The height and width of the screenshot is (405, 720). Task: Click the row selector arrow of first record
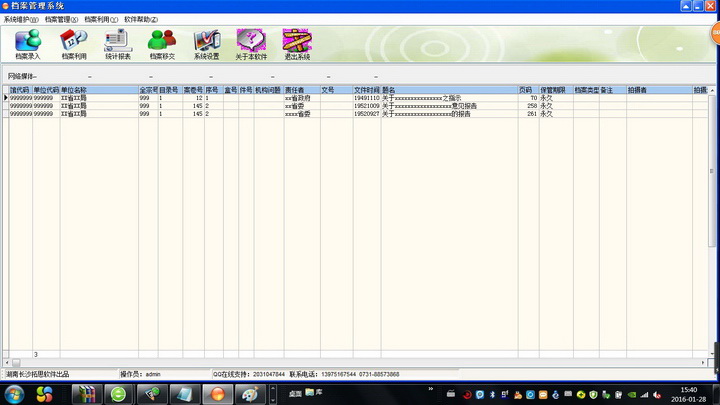tap(6, 98)
